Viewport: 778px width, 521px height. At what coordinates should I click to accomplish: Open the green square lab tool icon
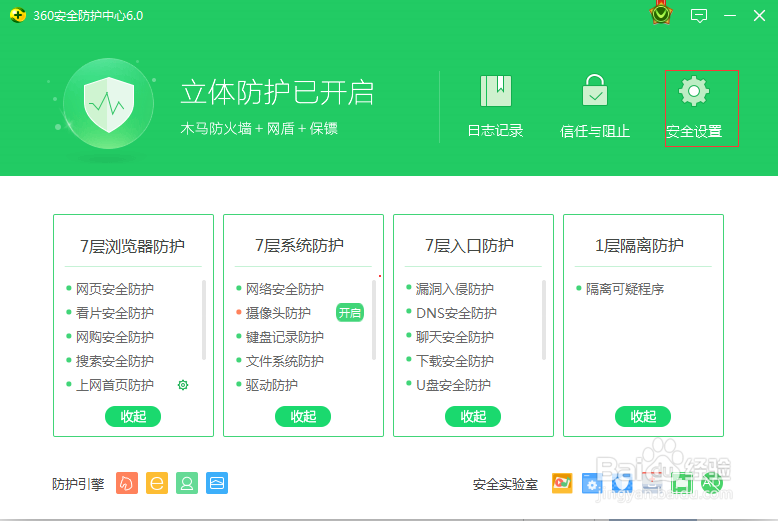click(682, 483)
